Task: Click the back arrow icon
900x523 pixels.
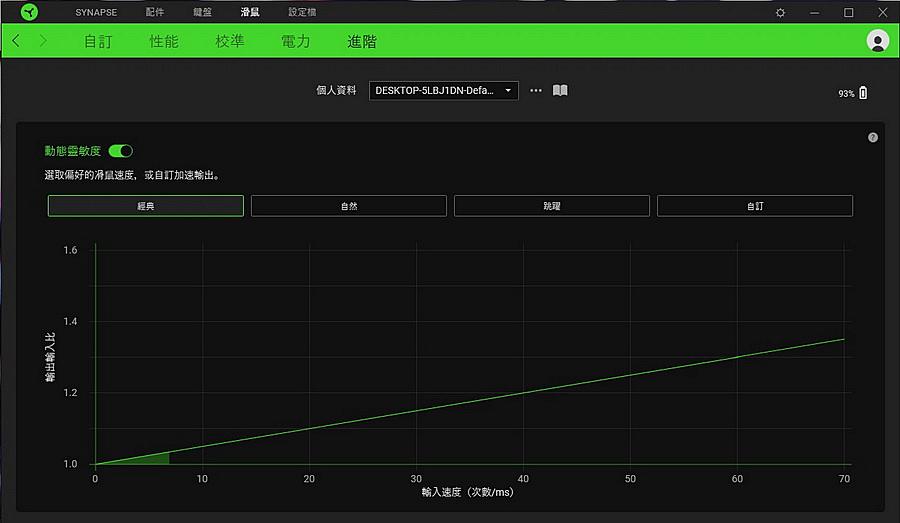Action: coord(16,41)
